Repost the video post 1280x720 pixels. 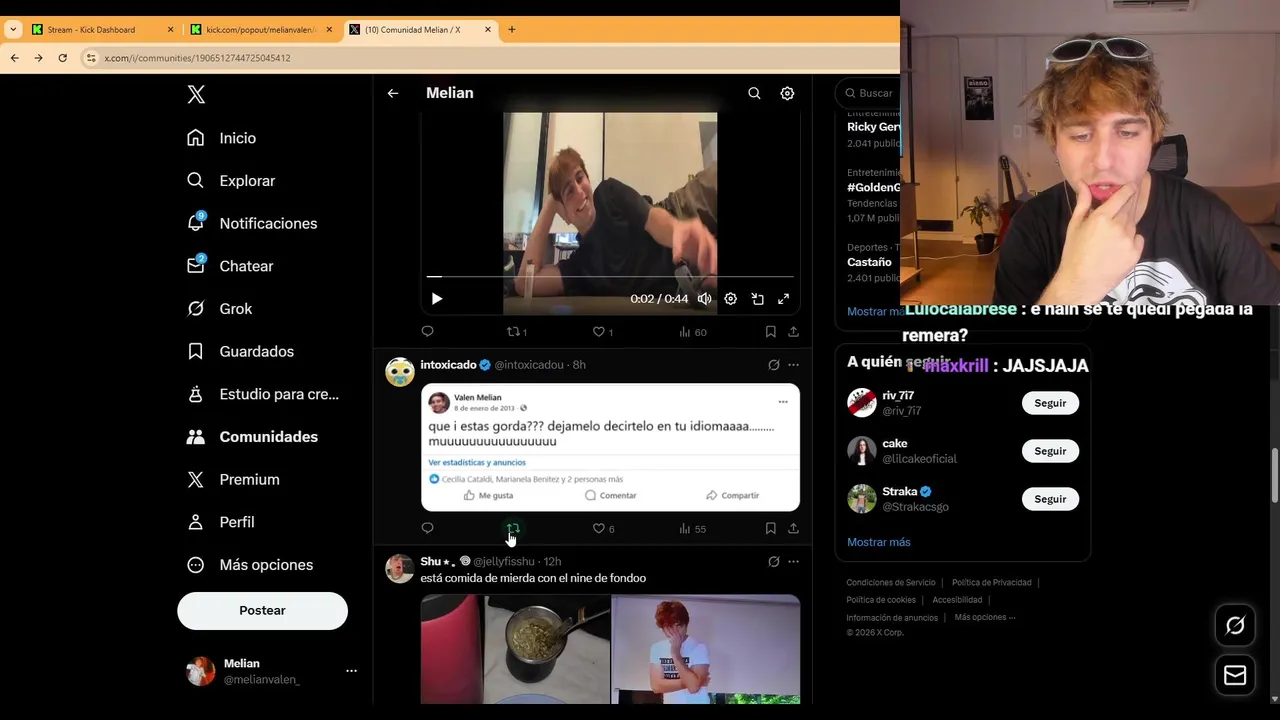(517, 332)
